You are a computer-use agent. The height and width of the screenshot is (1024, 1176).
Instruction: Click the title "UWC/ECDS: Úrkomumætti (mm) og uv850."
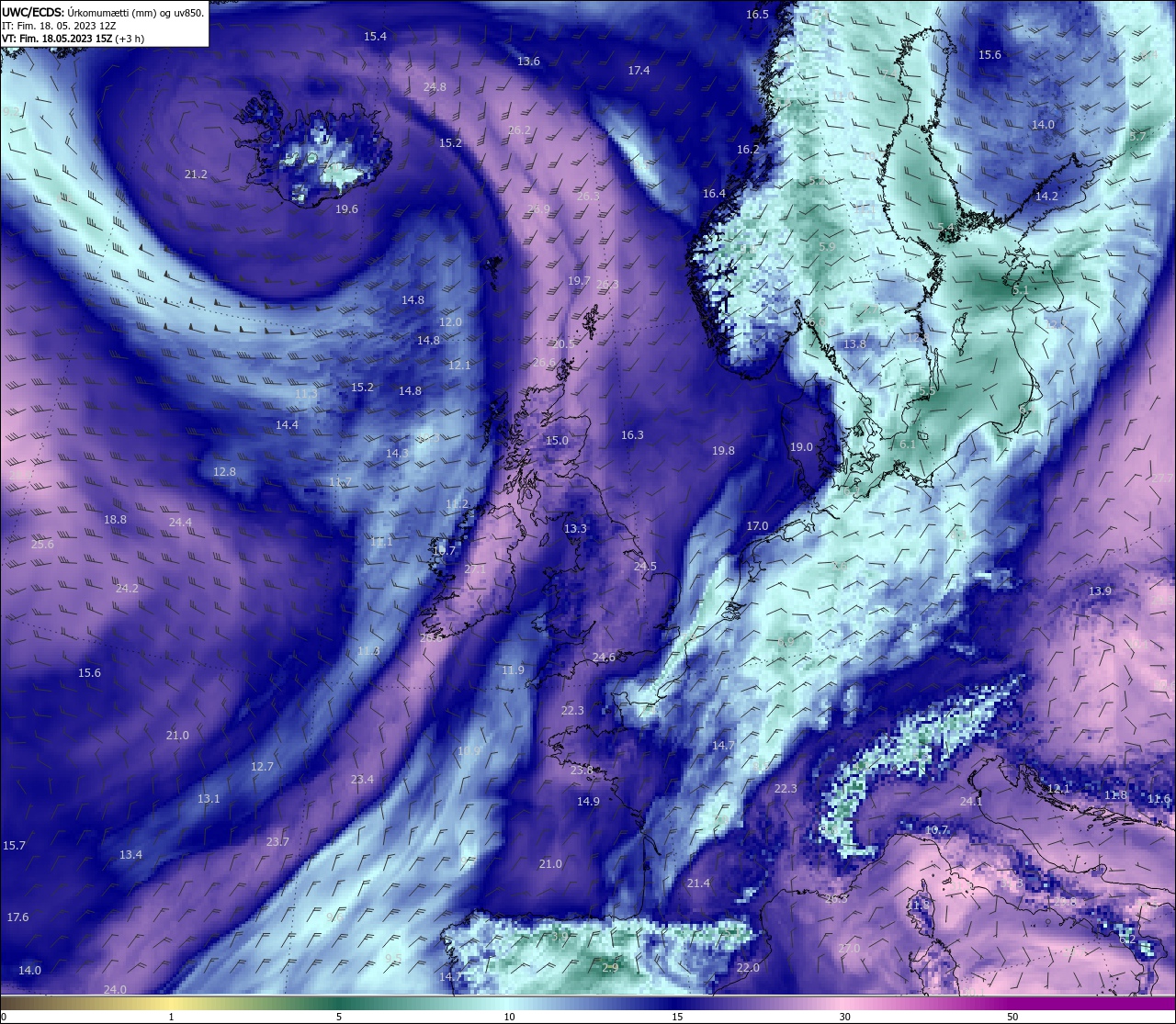[x=103, y=12]
